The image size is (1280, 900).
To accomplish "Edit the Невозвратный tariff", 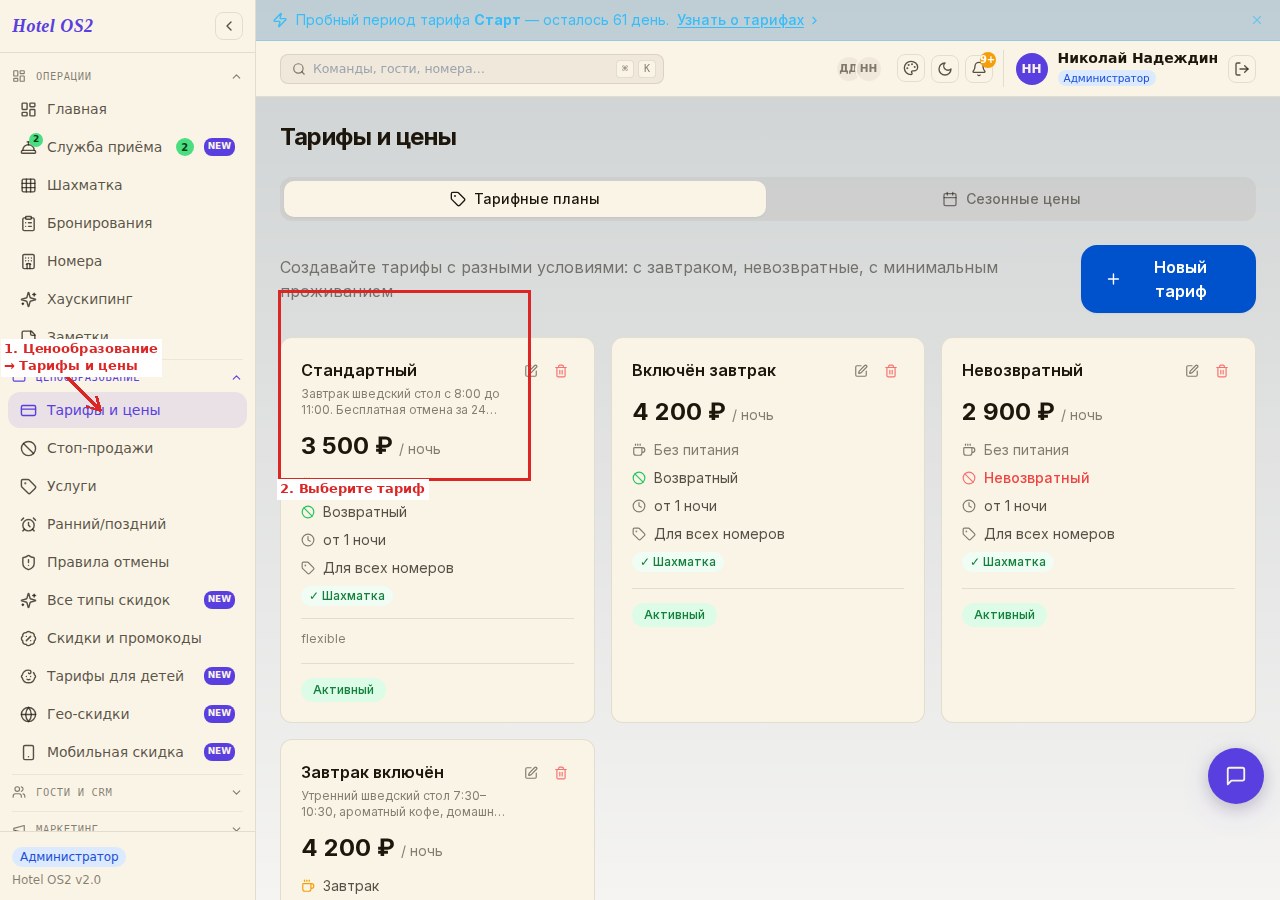I will [1192, 371].
